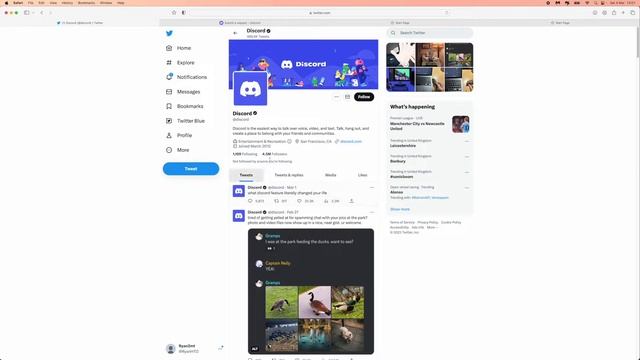Click the blue Tweet button
This screenshot has width=640, height=360.
tap(191, 169)
